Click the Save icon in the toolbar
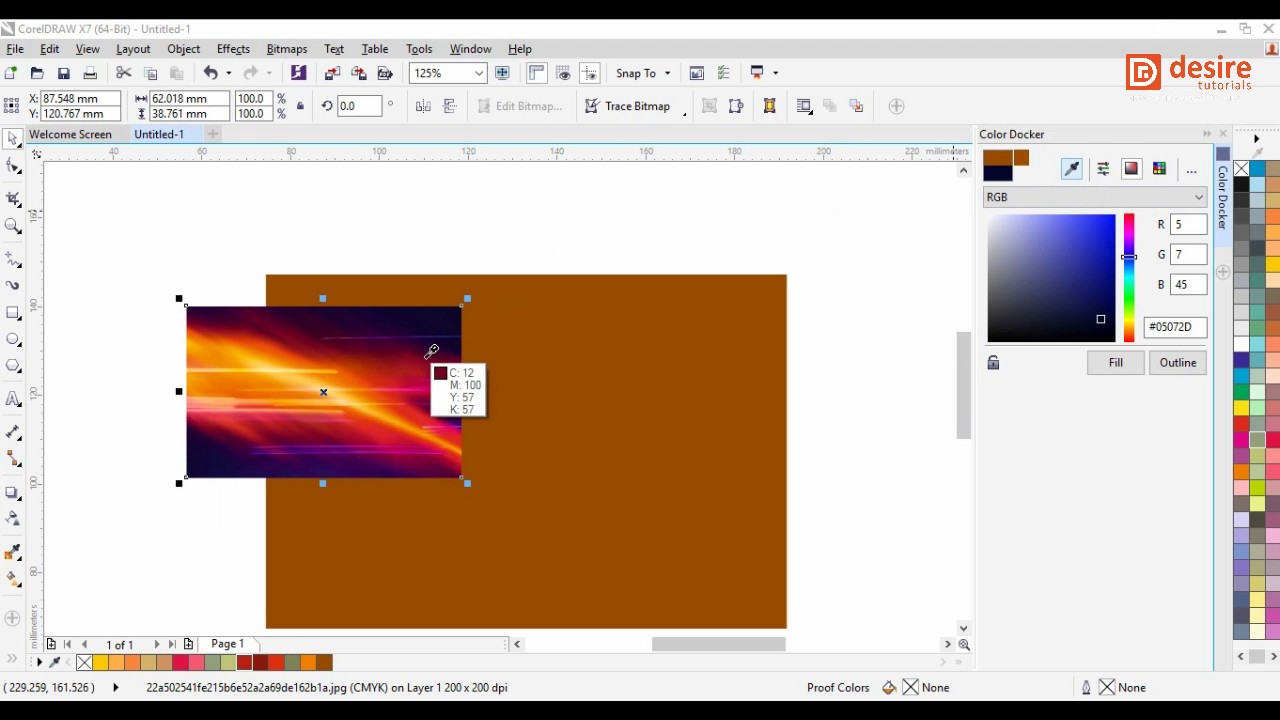 [x=63, y=73]
